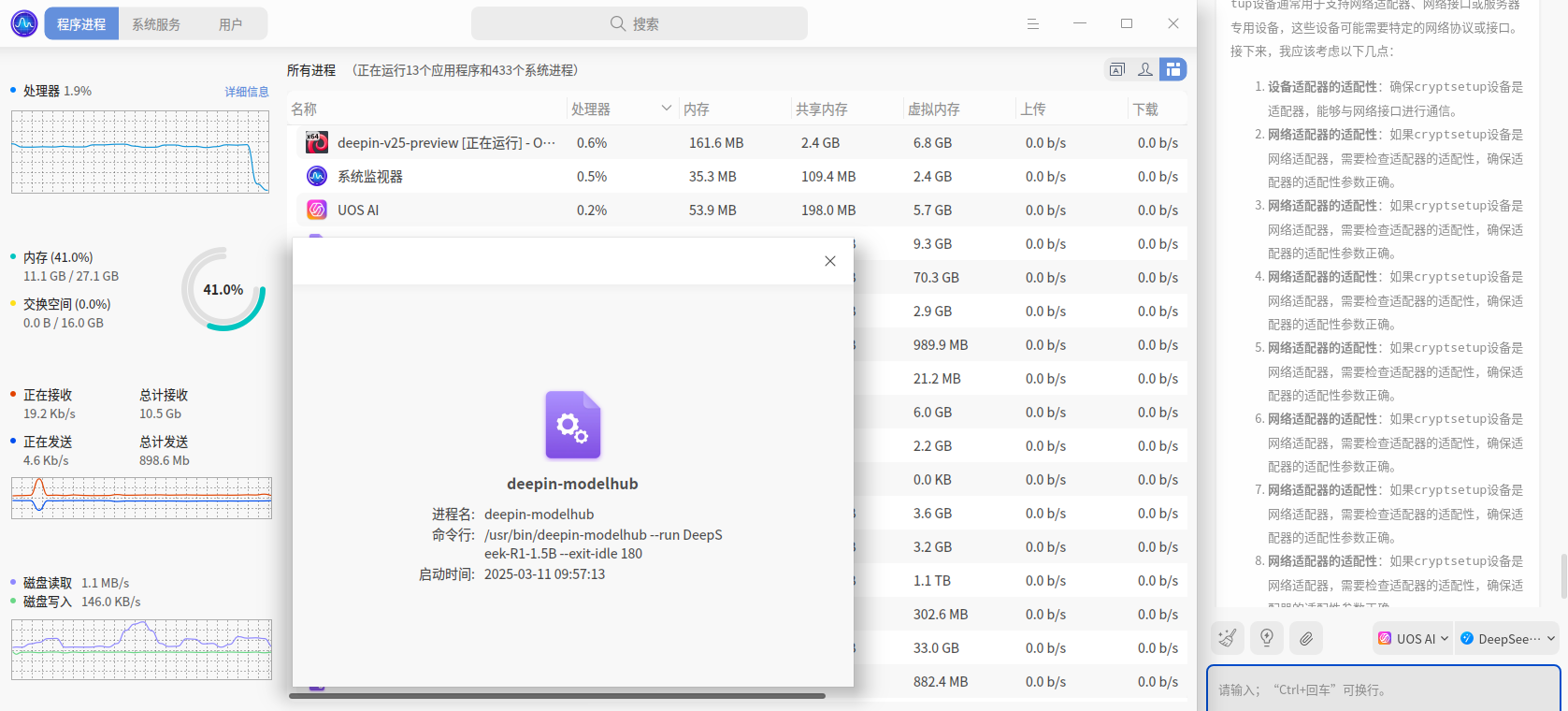This screenshot has height=711, width=1568.
Task: Open the hamburger menu in the title bar
Action: (x=1033, y=23)
